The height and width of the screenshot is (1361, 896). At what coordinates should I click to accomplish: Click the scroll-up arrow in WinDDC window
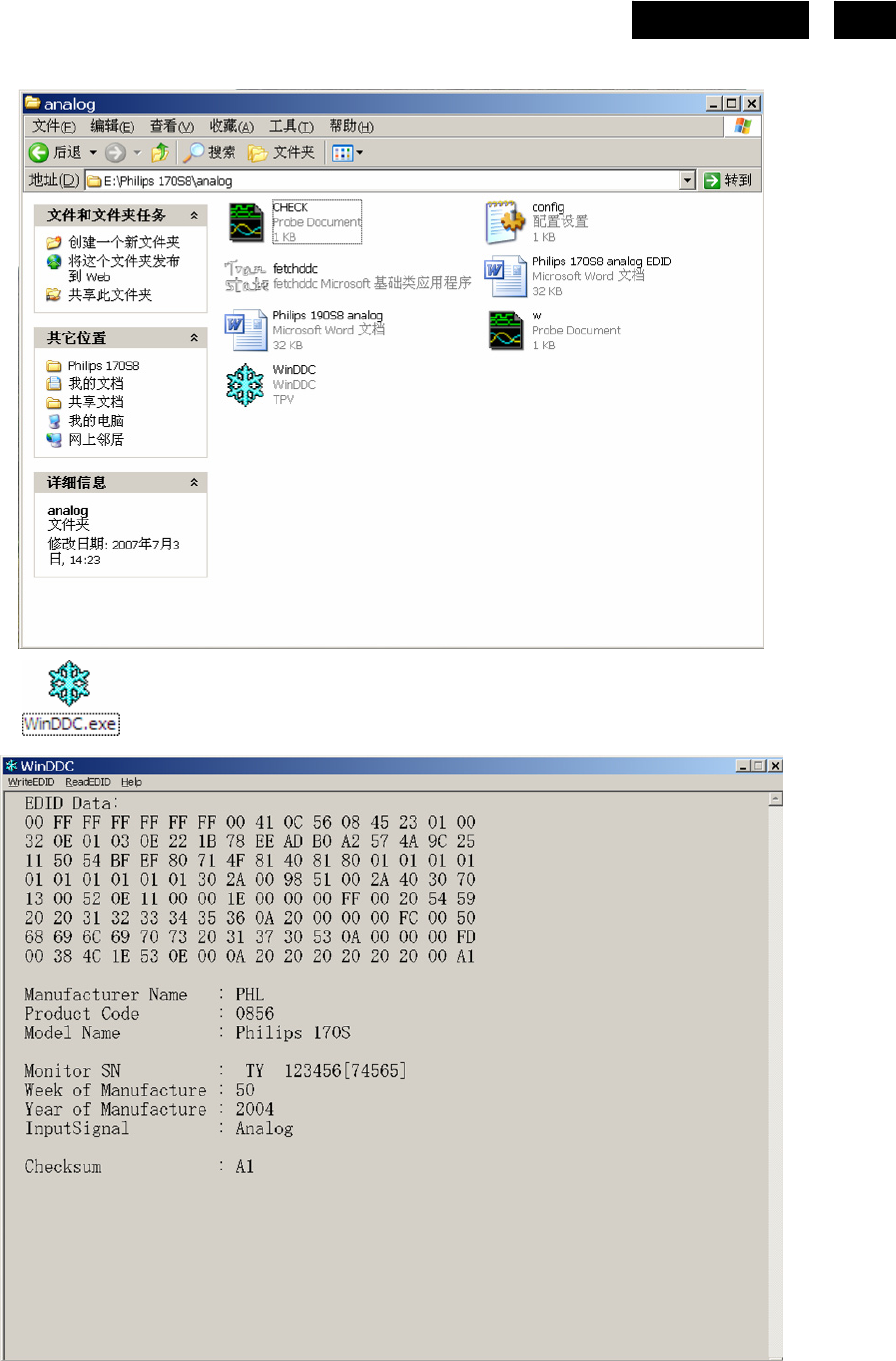(775, 799)
